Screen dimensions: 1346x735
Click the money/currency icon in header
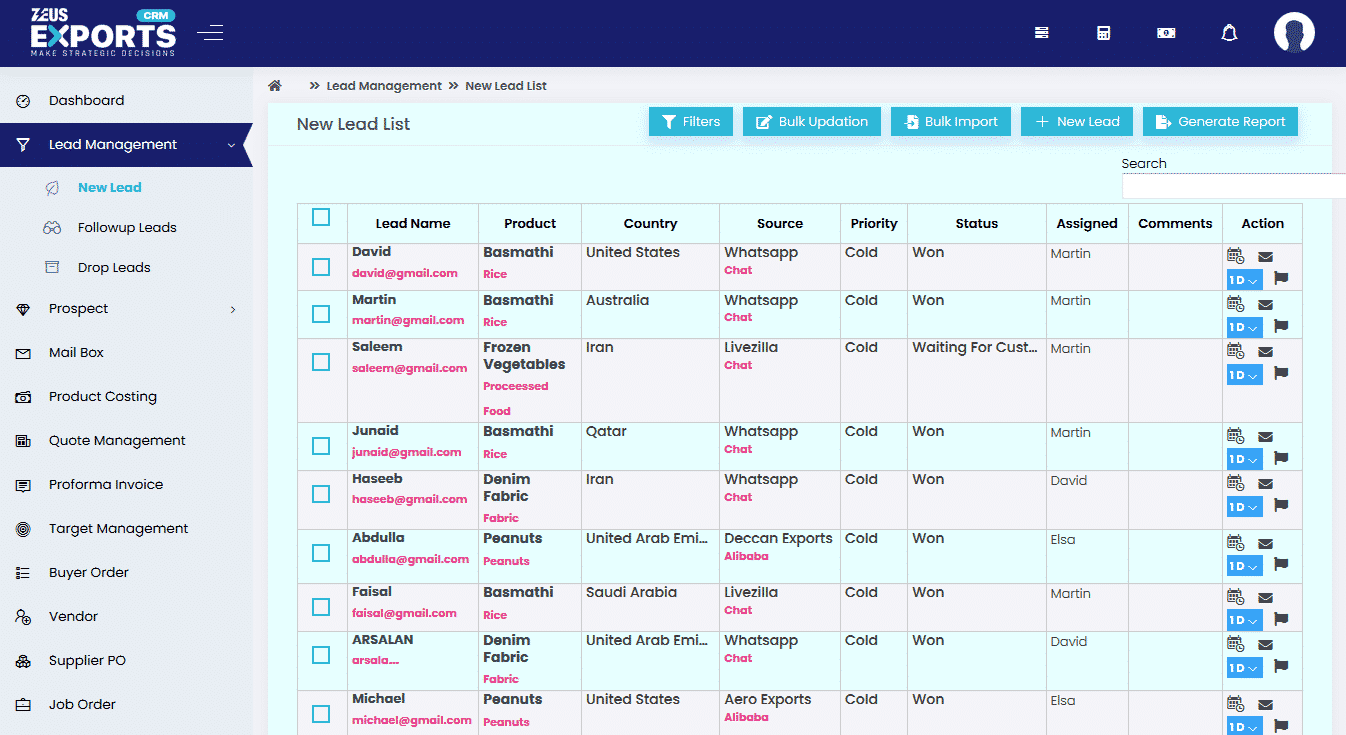tap(1166, 33)
